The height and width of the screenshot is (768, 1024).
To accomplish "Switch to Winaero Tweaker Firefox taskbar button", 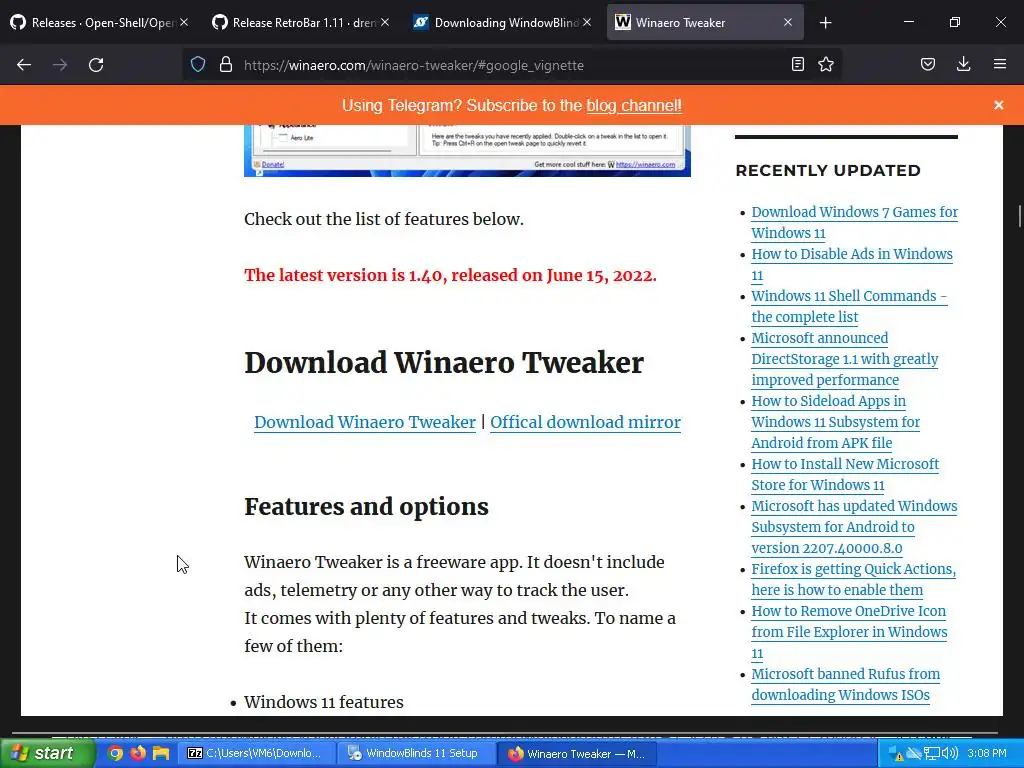I will tap(577, 753).
